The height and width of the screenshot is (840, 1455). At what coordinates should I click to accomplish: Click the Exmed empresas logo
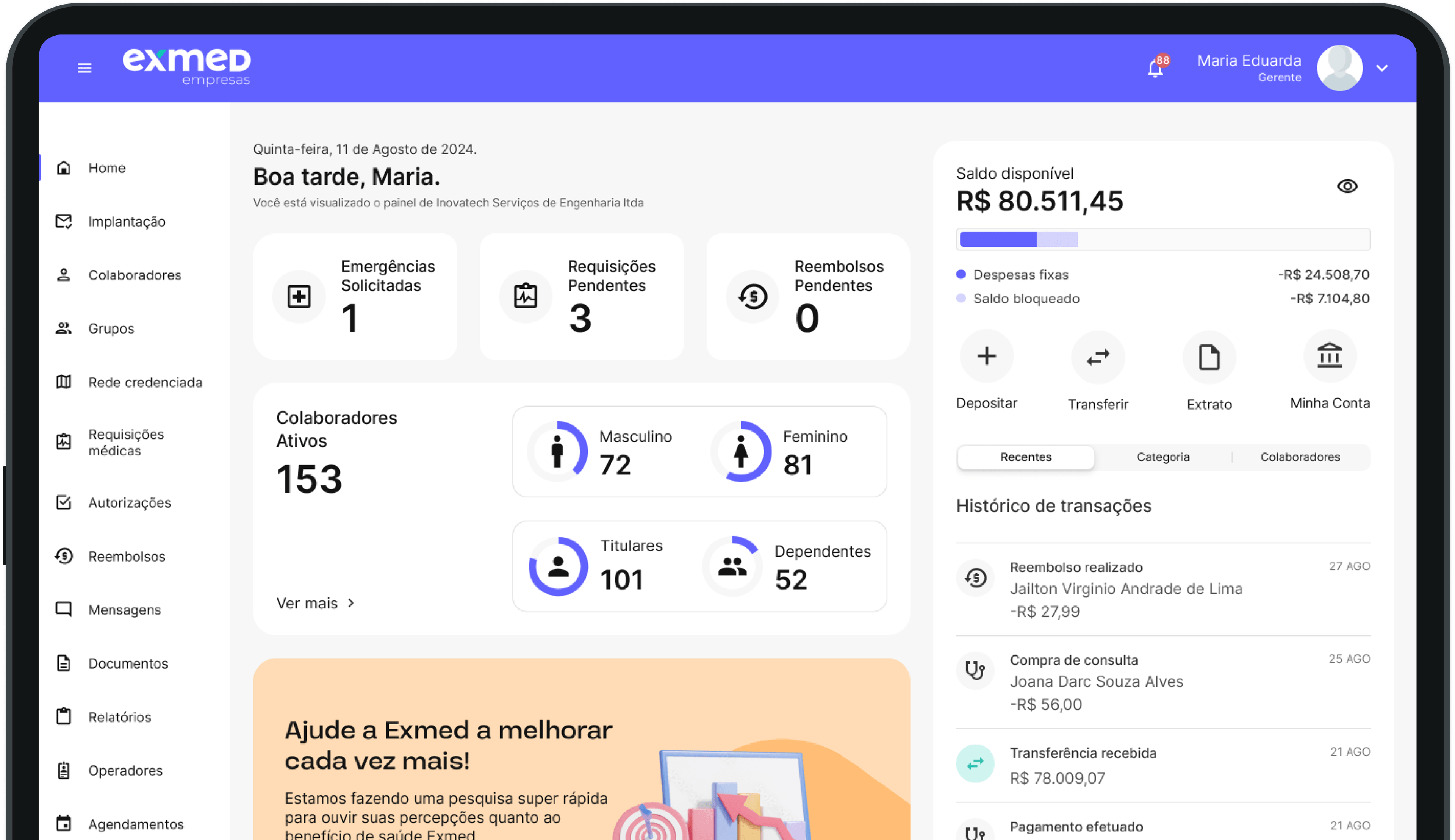click(187, 67)
